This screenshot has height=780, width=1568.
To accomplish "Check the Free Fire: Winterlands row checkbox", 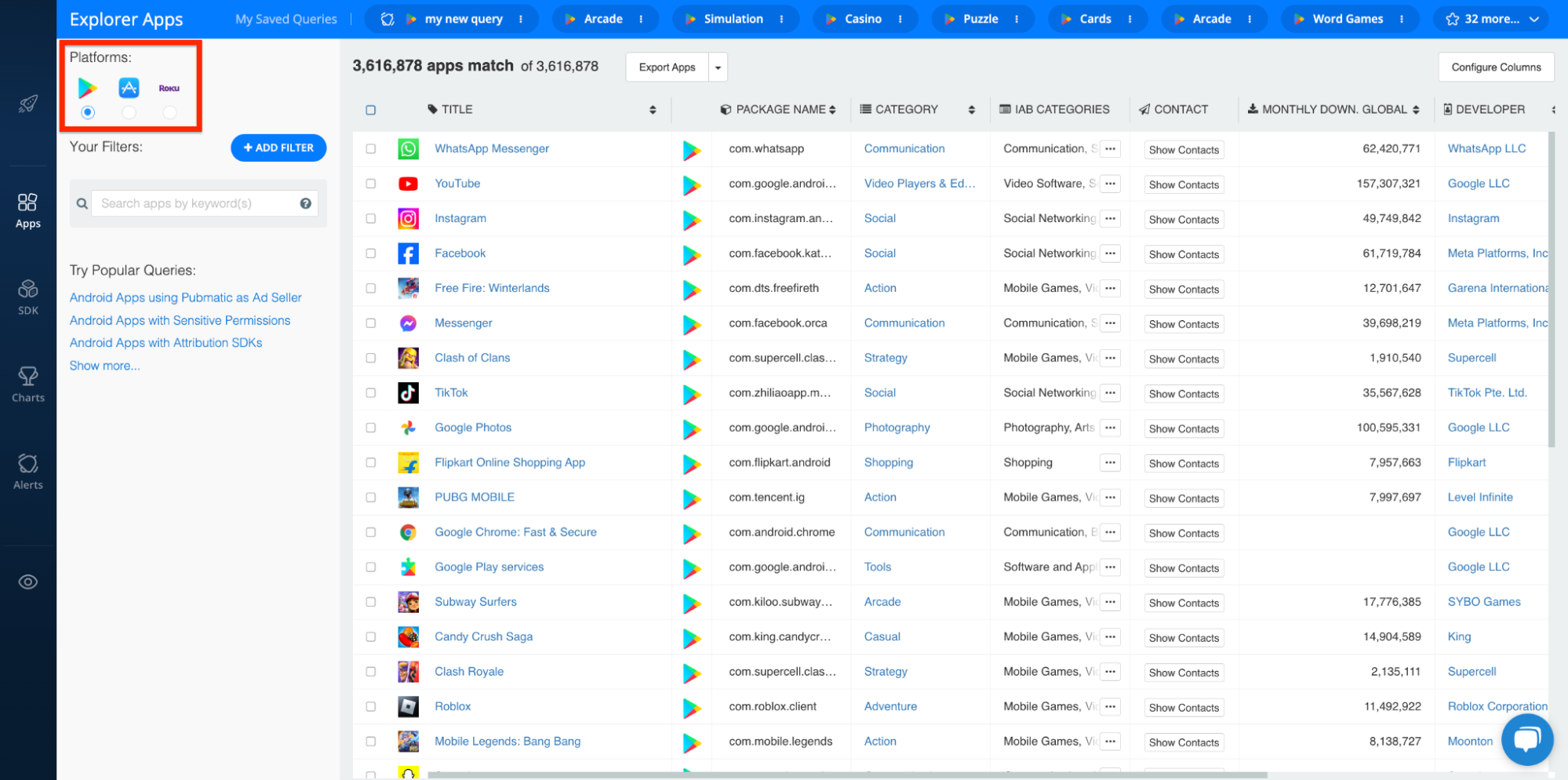I will [x=371, y=288].
